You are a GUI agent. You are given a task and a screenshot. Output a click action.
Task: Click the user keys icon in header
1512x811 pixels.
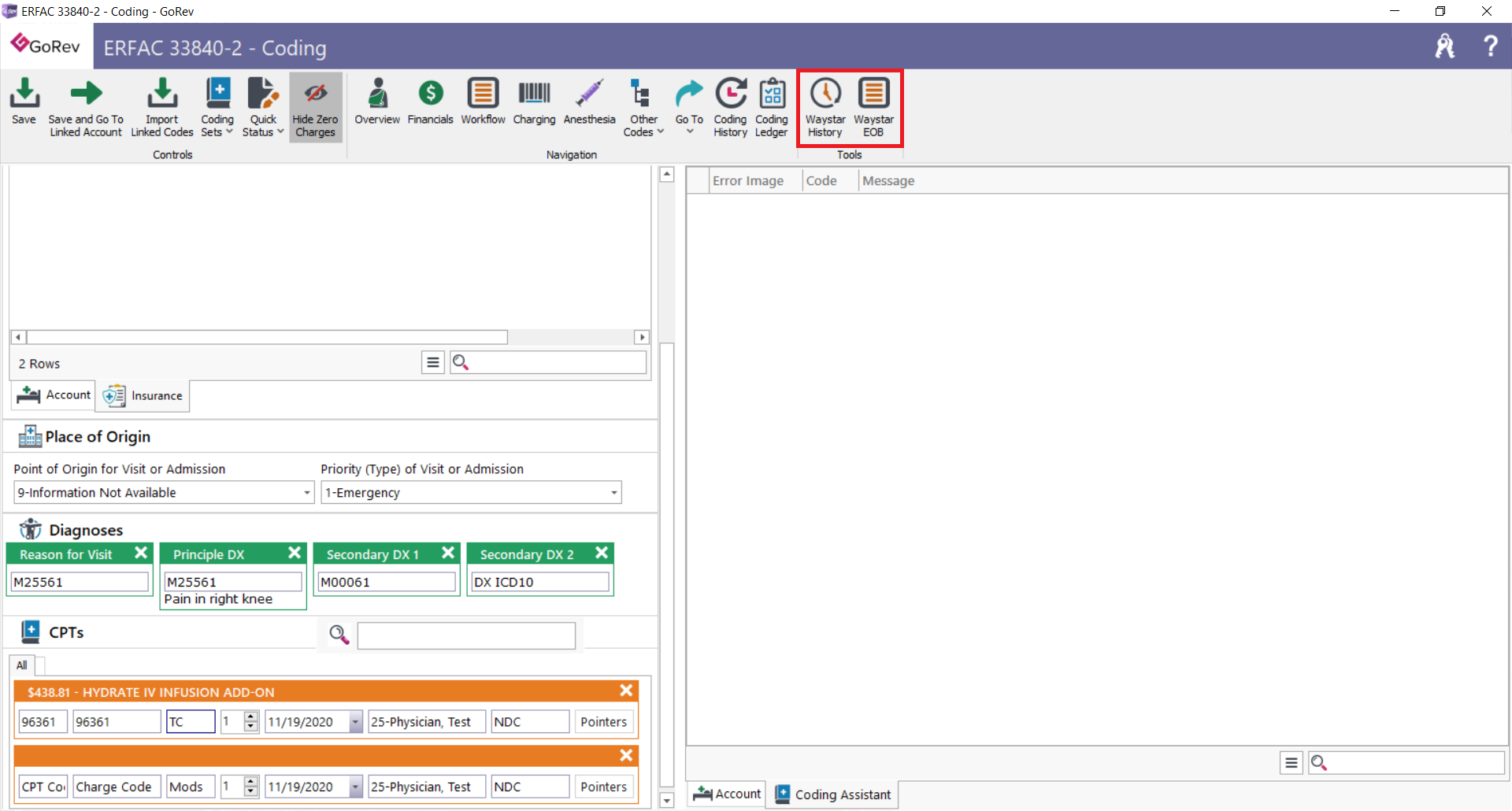pos(1445,46)
